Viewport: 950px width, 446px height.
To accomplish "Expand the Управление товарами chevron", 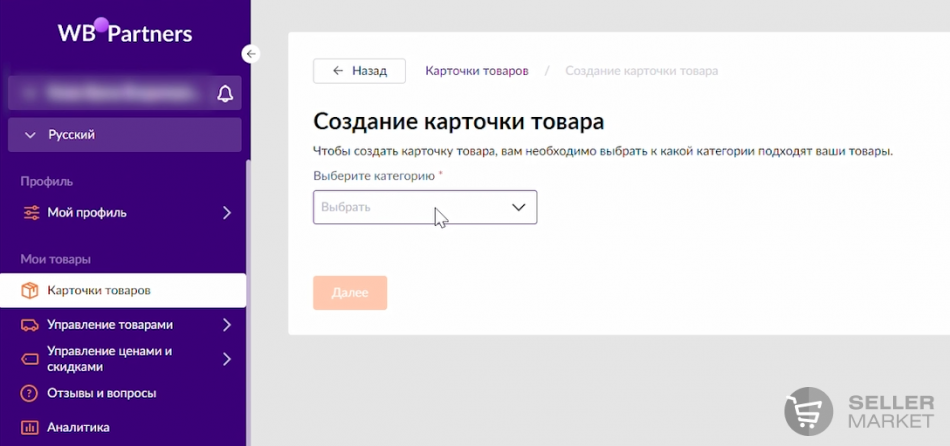I will point(227,325).
